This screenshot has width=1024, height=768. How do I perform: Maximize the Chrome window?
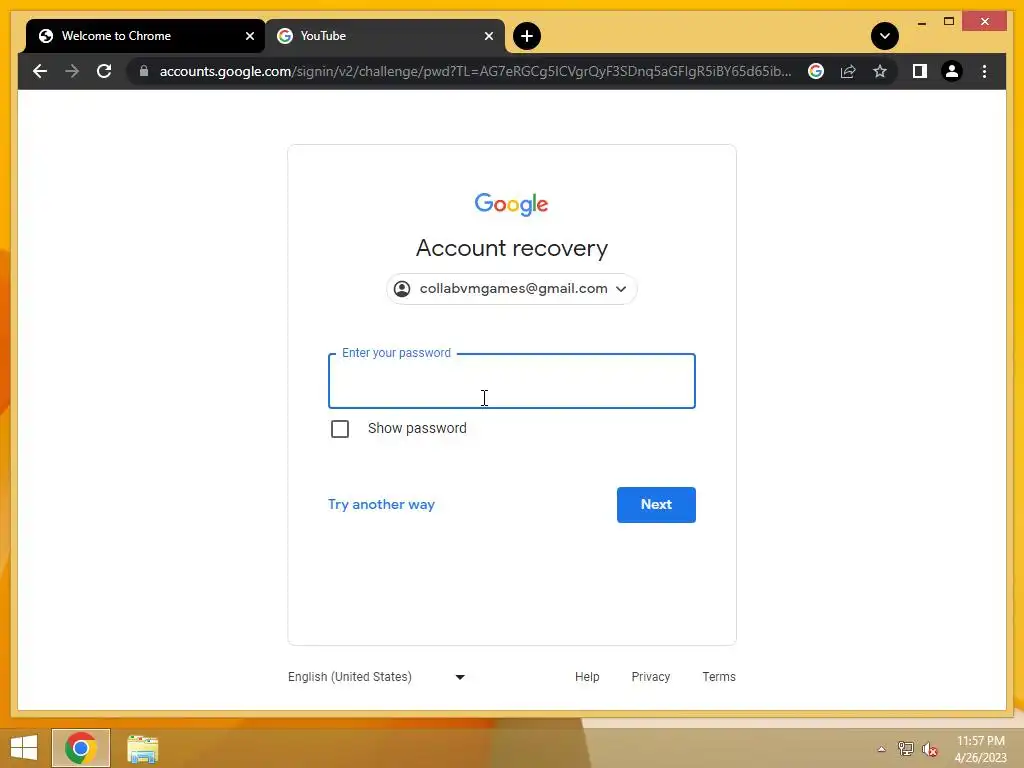tap(949, 22)
